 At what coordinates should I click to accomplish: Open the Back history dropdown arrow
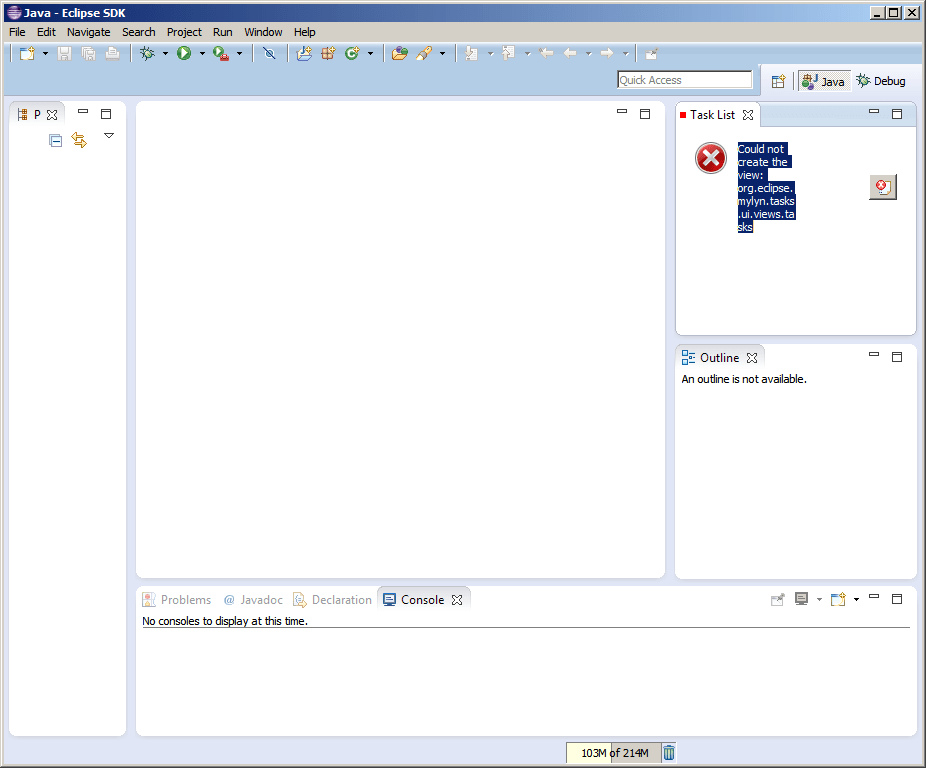tap(588, 54)
